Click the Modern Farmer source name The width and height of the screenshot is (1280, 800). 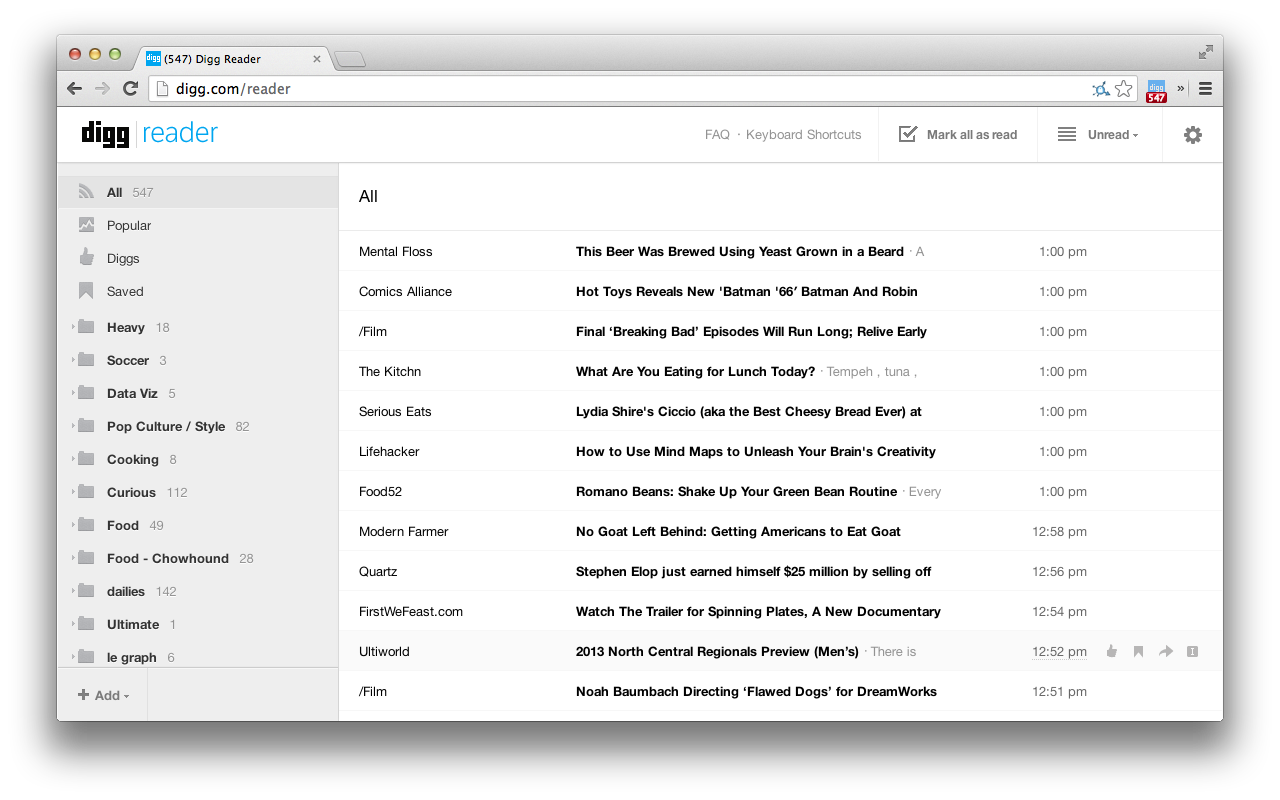click(x=404, y=532)
